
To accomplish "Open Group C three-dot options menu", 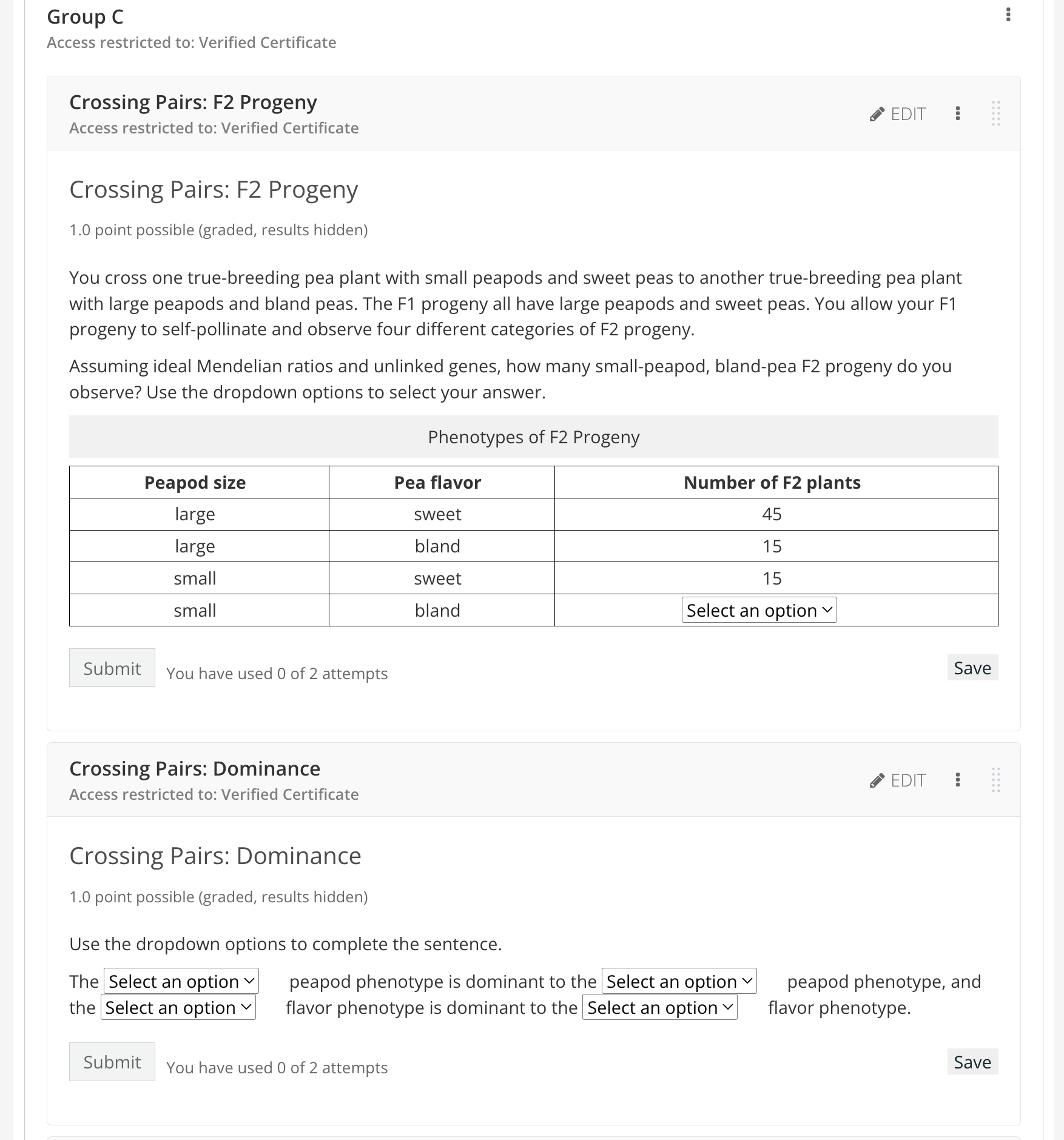I will coord(1008,15).
